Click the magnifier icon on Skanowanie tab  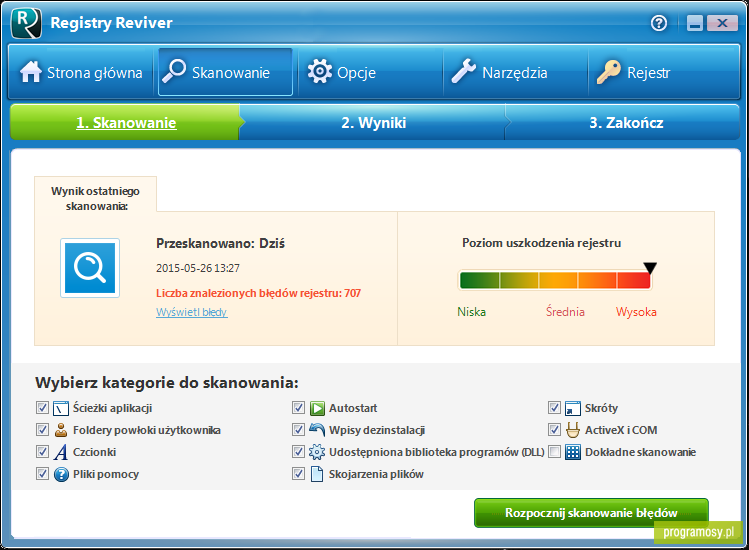tap(174, 72)
